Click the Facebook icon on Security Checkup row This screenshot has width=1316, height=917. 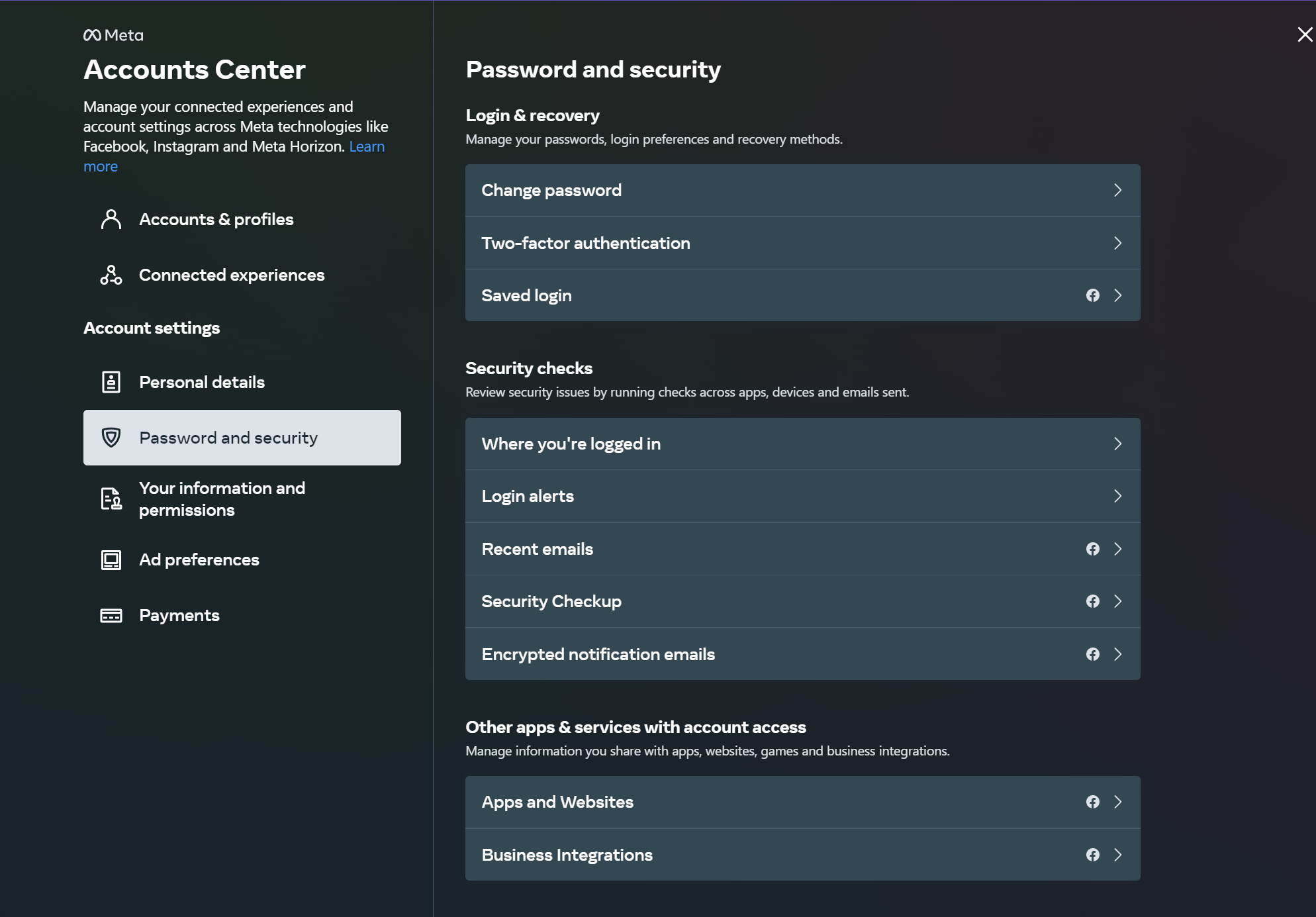pos(1093,601)
